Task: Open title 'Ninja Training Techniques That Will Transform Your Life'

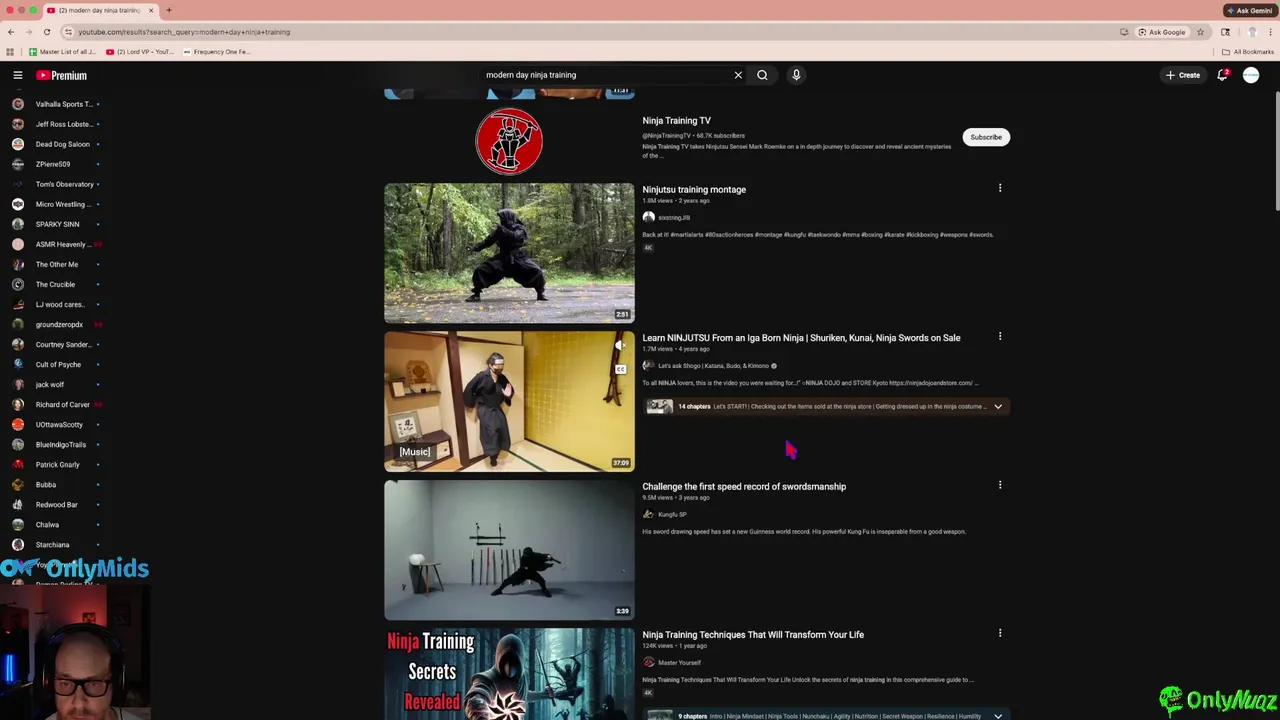Action: point(753,634)
